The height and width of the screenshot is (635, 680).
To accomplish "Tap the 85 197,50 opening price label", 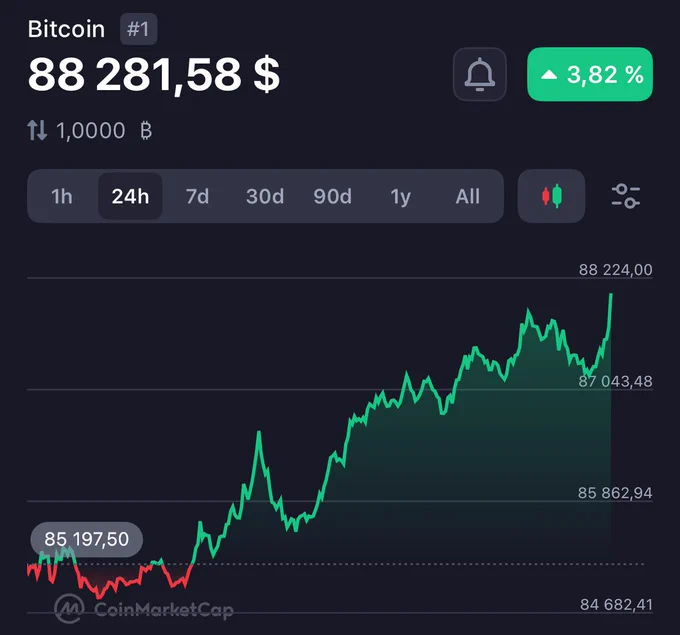I will pyautogui.click(x=86, y=539).
